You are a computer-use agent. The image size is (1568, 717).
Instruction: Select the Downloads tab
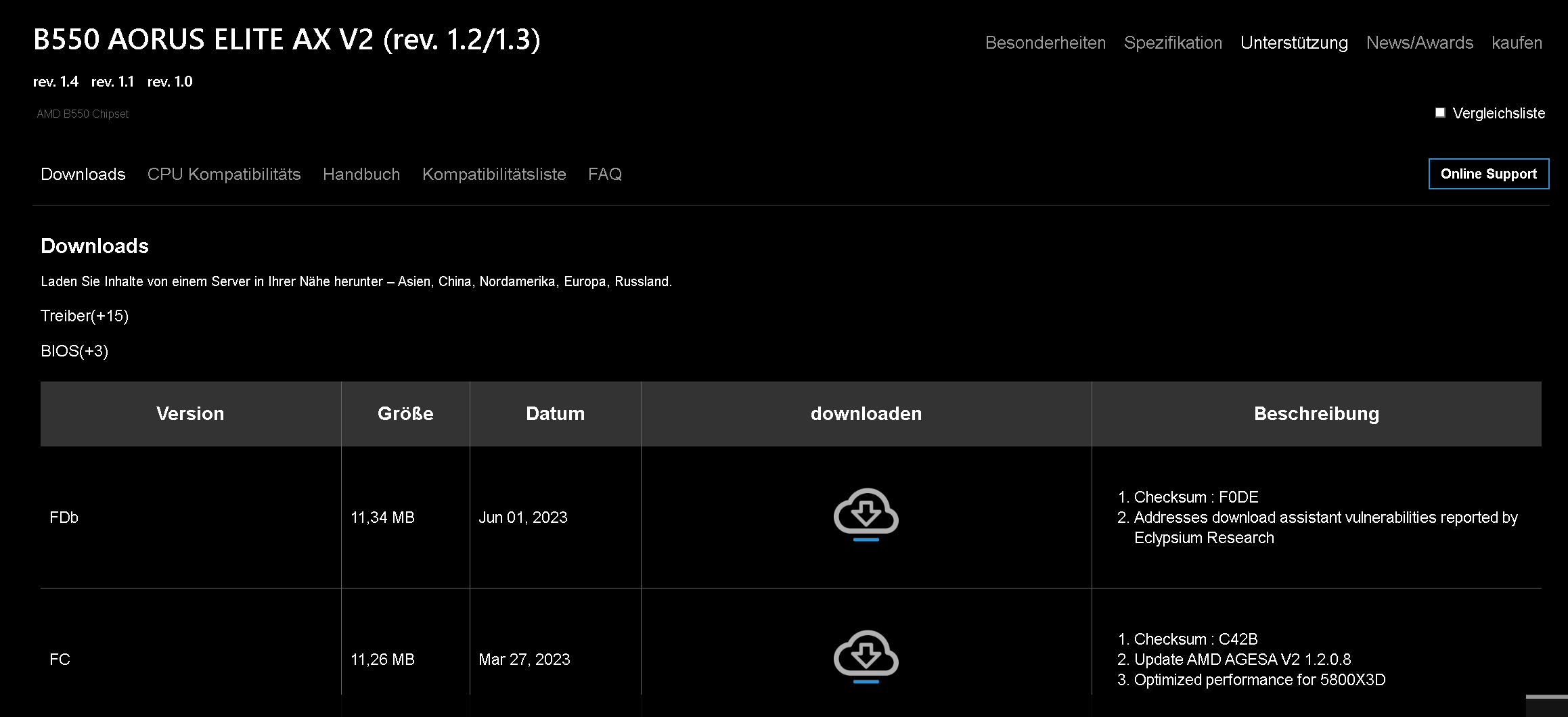tap(83, 174)
